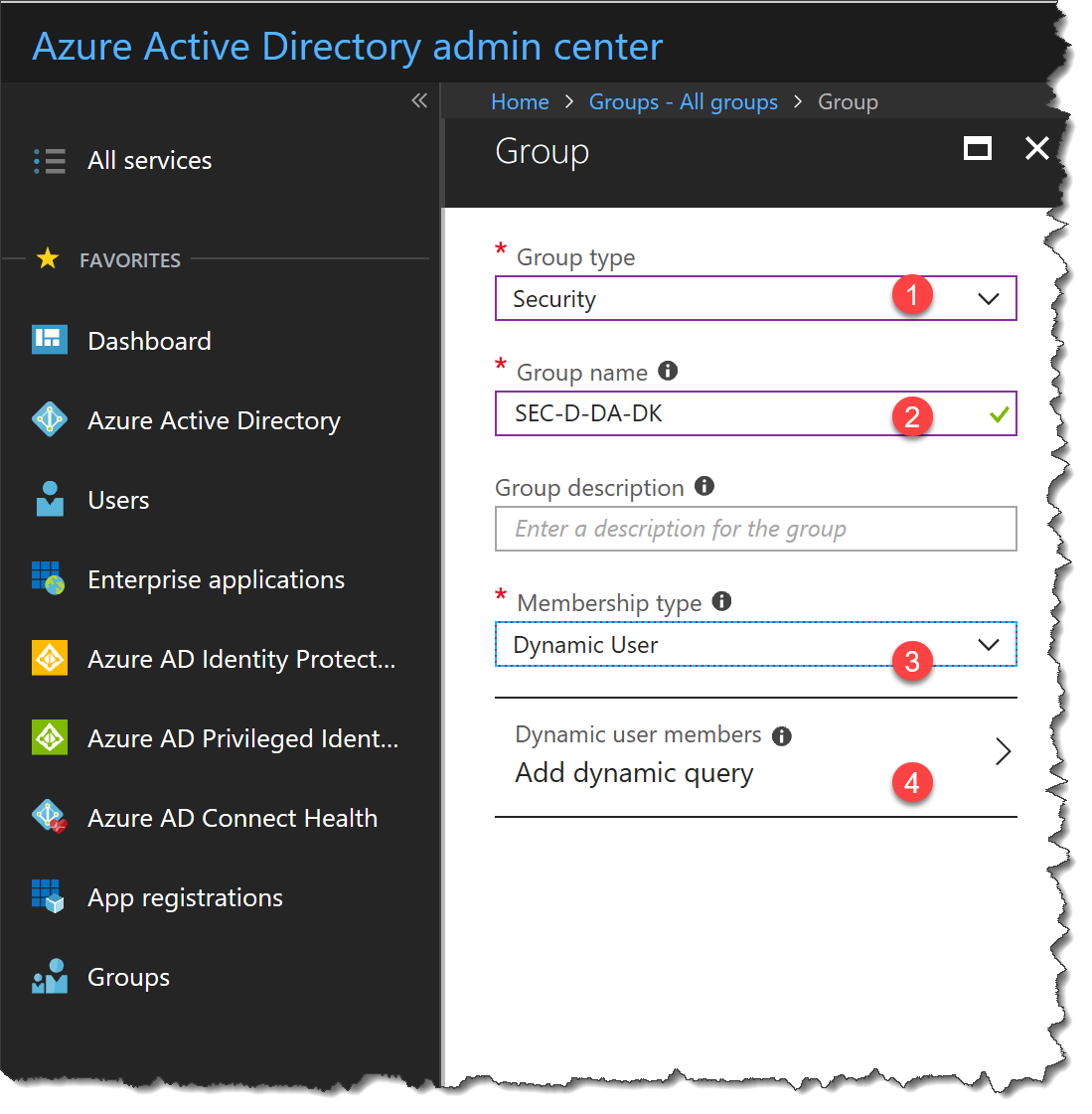
Task: Click the All services list icon
Action: (49, 160)
